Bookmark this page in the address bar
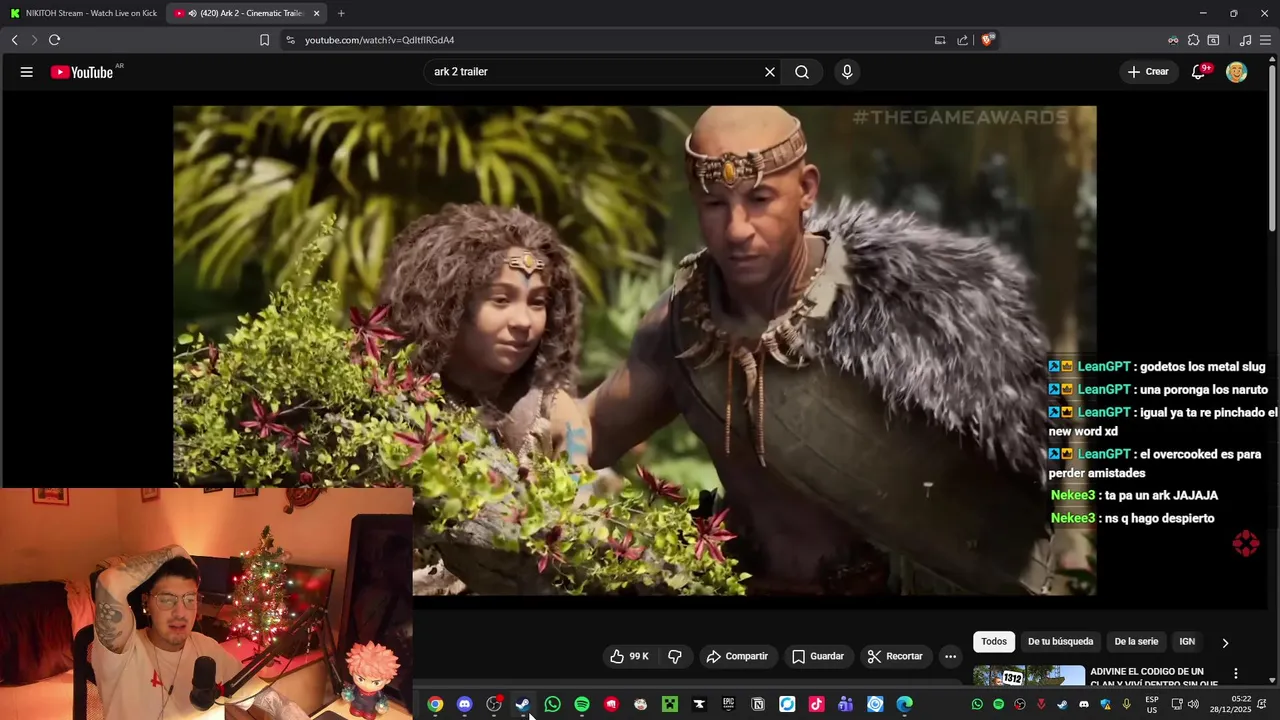 pos(264,40)
